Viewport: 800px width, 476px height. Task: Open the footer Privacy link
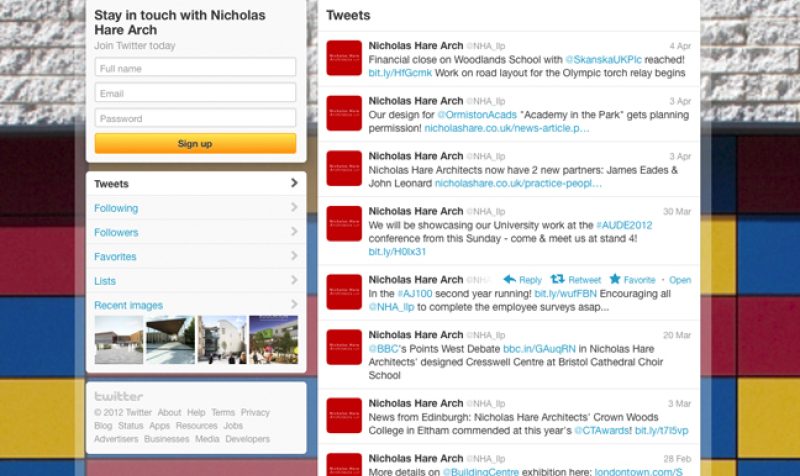coord(255,412)
